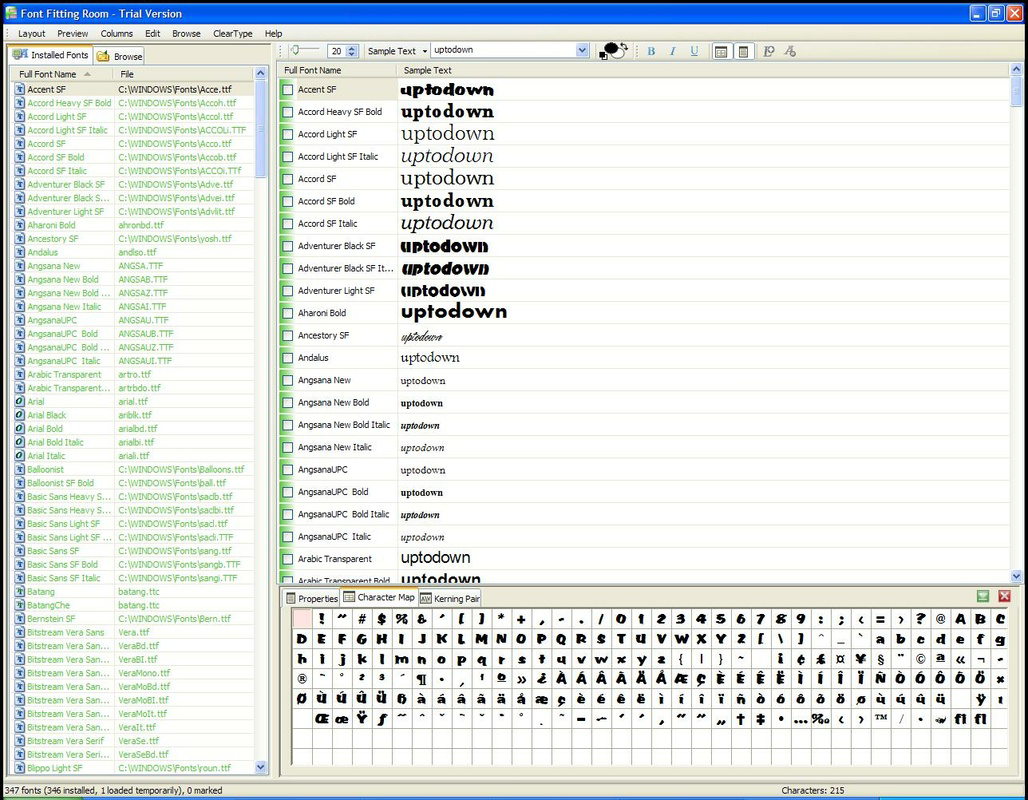Open the Properties tab in bottom panel
Screen dimensions: 1028x800
pyautogui.click(x=312, y=598)
